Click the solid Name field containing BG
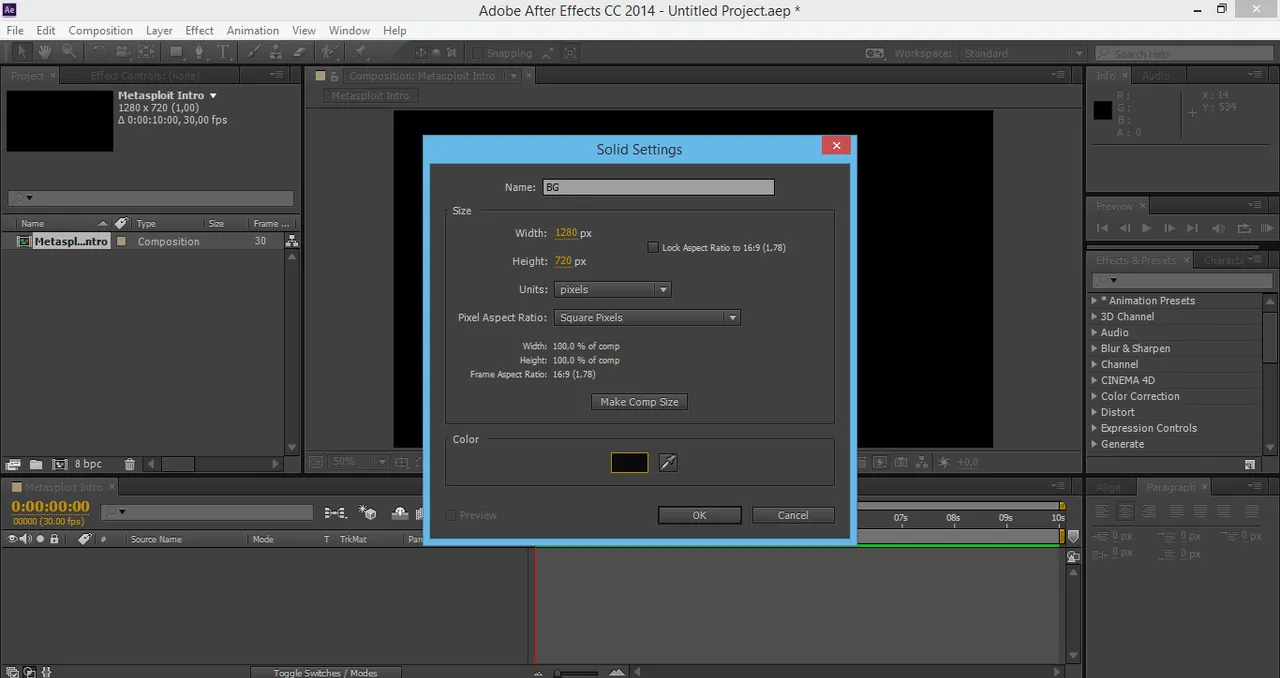 pos(658,187)
